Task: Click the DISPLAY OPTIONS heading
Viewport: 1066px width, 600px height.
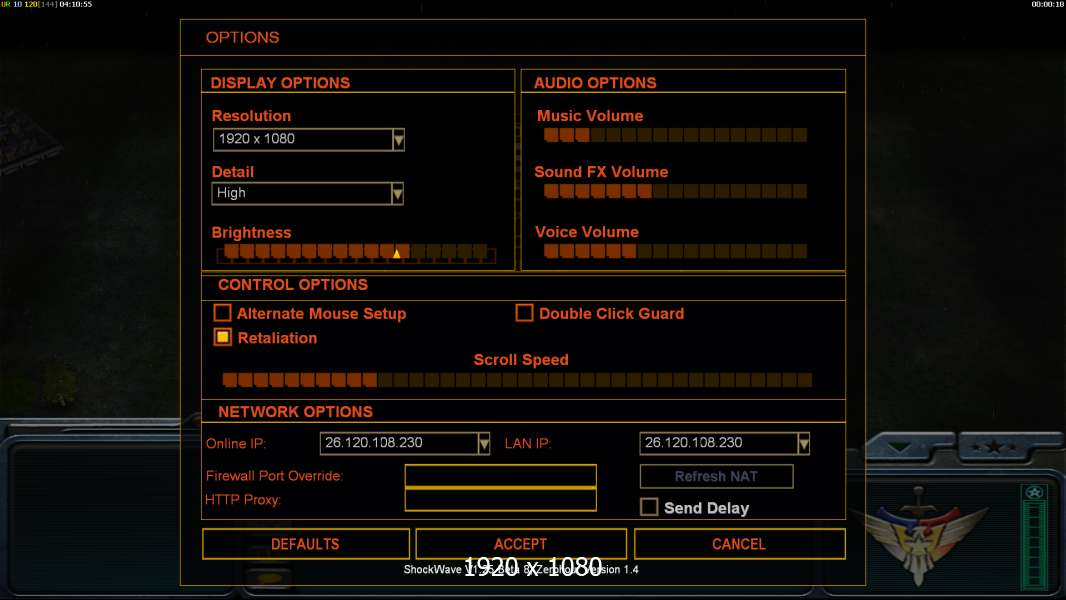Action: point(280,83)
